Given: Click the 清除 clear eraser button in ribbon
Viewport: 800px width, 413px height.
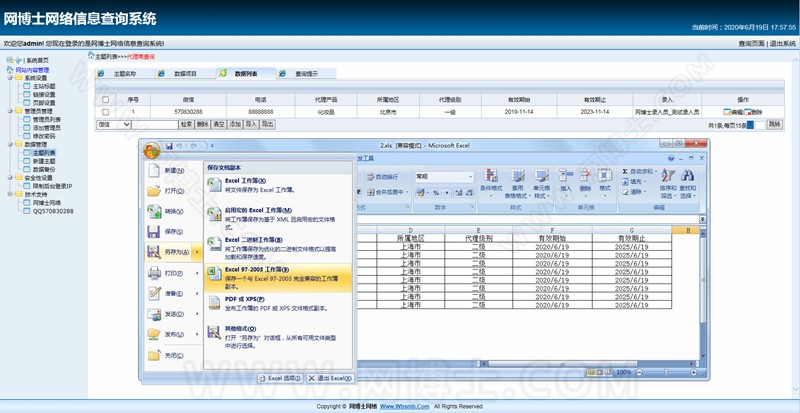Looking at the screenshot, I should tap(634, 192).
